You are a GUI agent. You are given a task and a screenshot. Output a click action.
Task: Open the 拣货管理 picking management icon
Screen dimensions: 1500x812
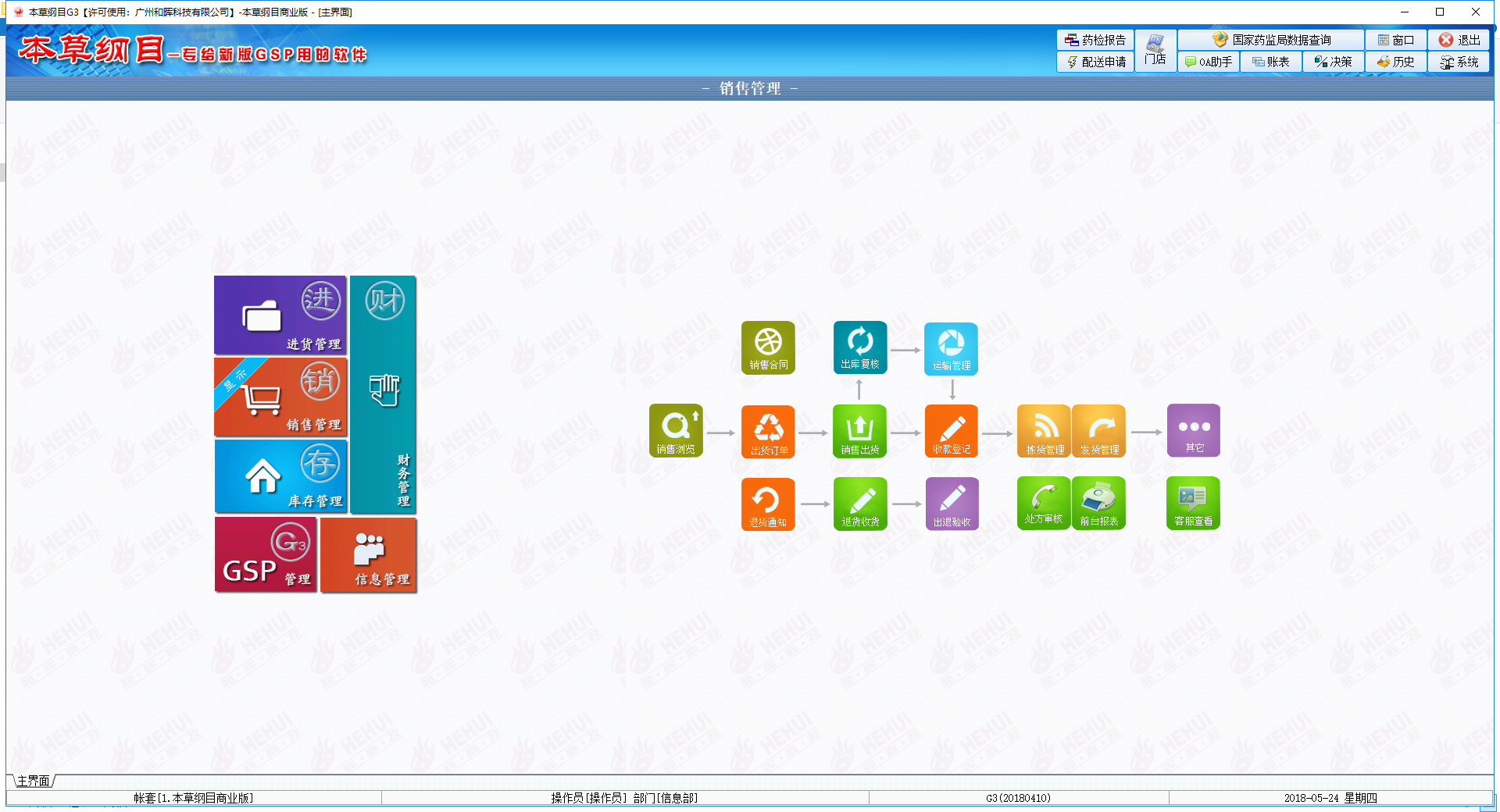click(x=1044, y=431)
